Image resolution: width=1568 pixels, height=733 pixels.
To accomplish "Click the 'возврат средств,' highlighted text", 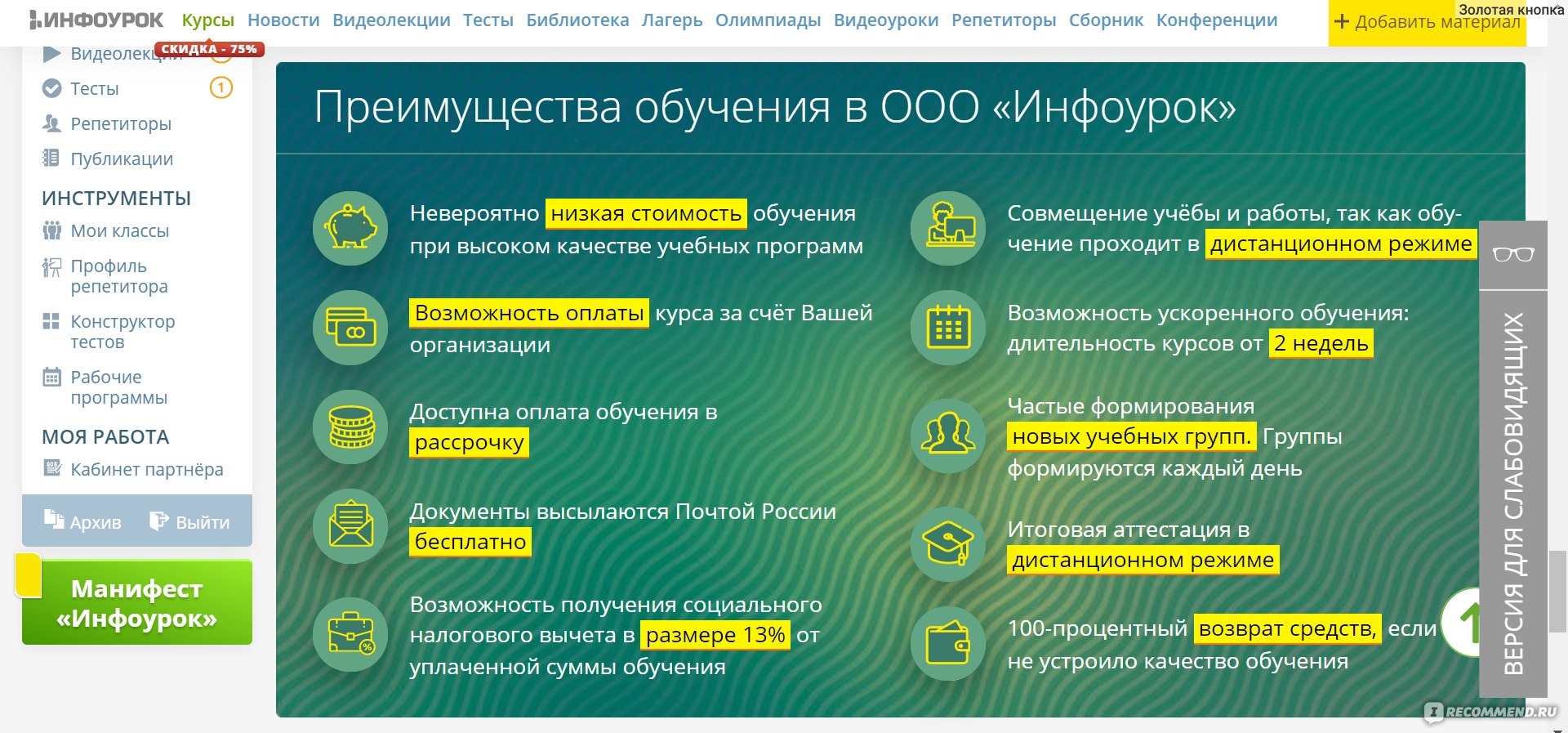I will point(1287,629).
